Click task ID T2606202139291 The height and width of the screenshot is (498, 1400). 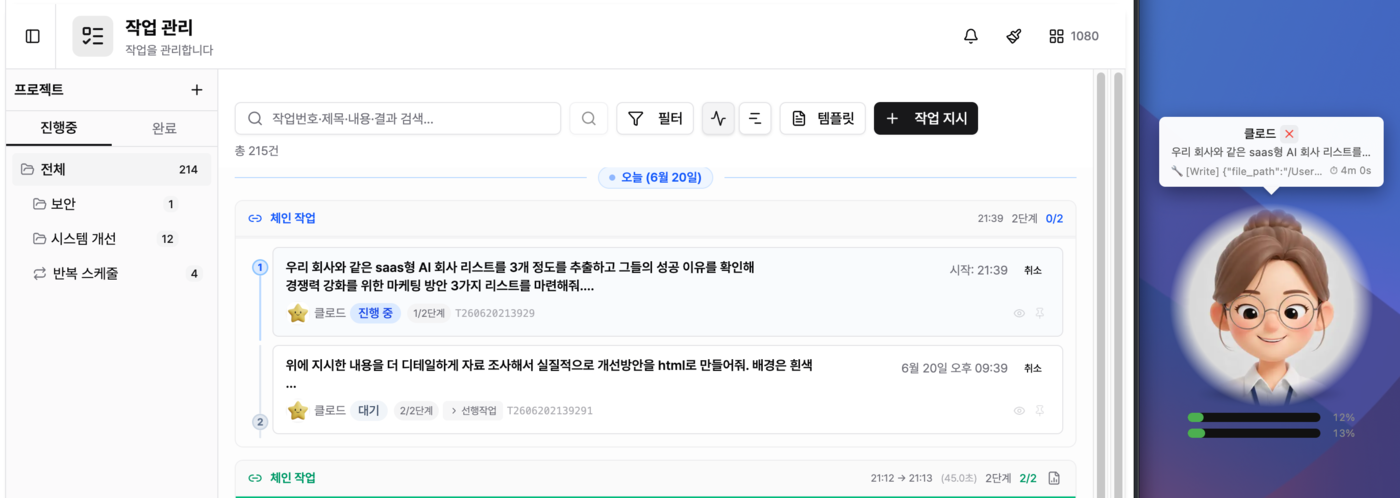550,410
